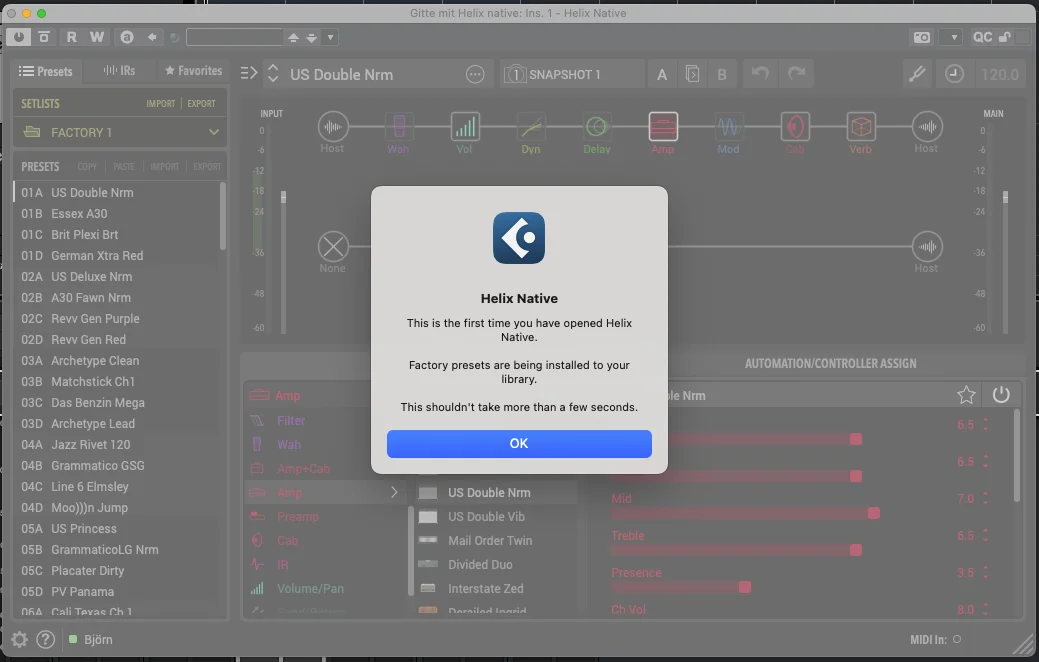The height and width of the screenshot is (662, 1039).
Task: Click the empty None block on the lower path
Action: (333, 247)
